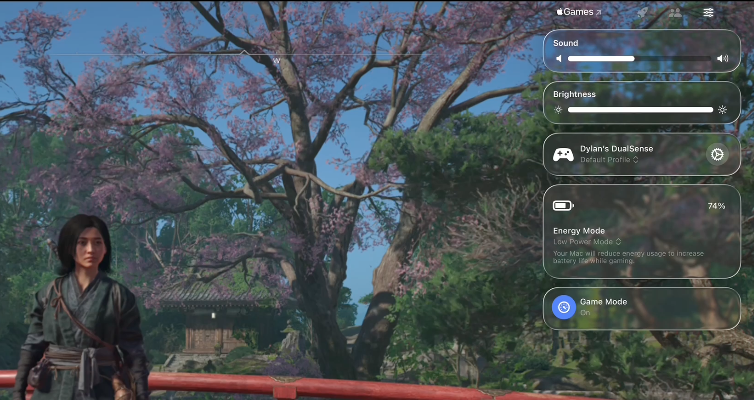754x400 pixels.
Task: Adjust the Brightness slider
Action: (640, 110)
